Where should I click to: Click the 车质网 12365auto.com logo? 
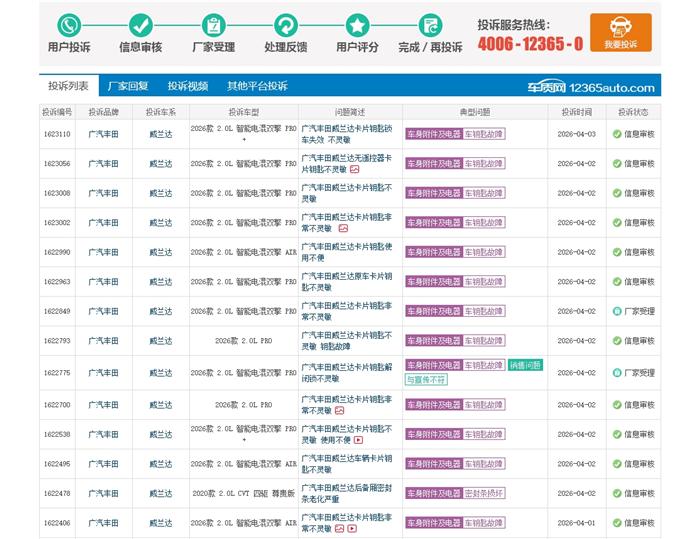[x=591, y=88]
